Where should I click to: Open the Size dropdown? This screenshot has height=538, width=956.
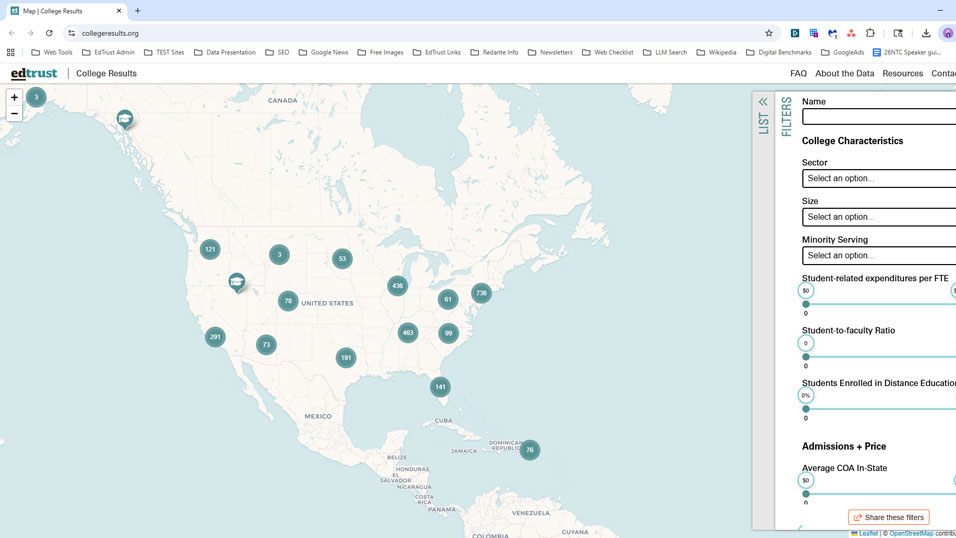click(878, 217)
